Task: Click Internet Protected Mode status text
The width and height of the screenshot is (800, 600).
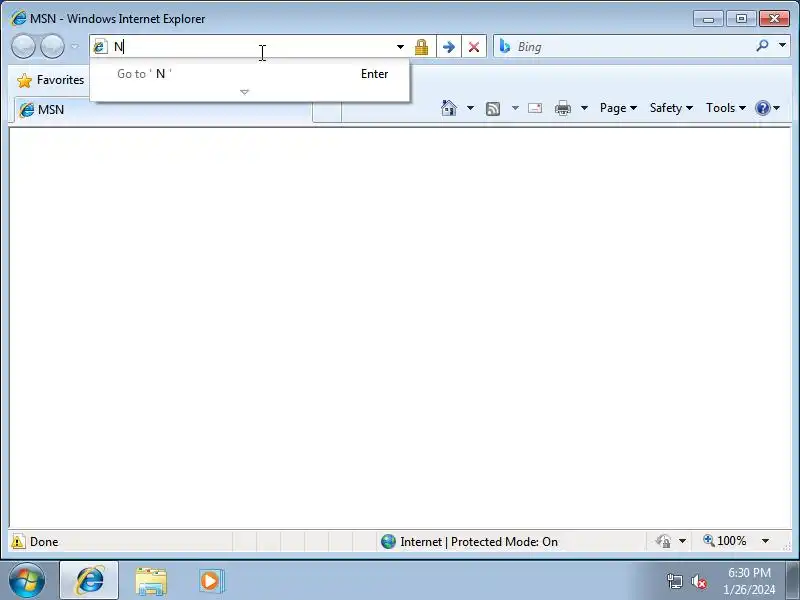Action: (479, 542)
